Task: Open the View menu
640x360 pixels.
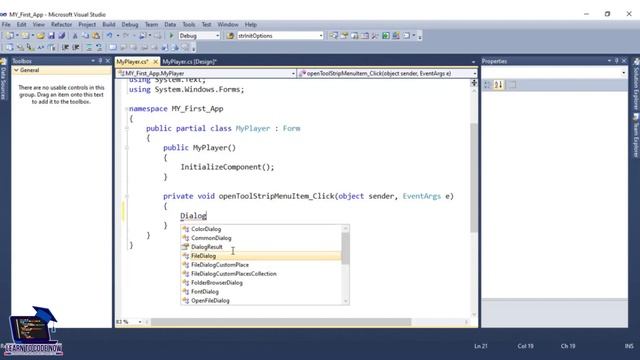Action: (39, 24)
